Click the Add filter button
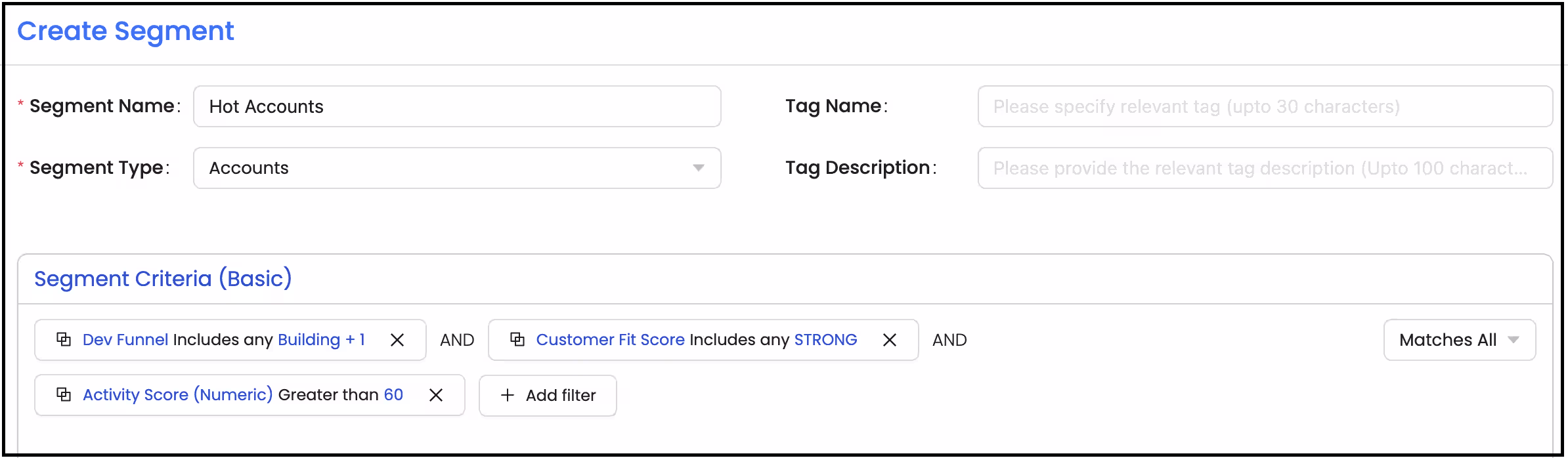The height and width of the screenshot is (458, 1568). (548, 395)
